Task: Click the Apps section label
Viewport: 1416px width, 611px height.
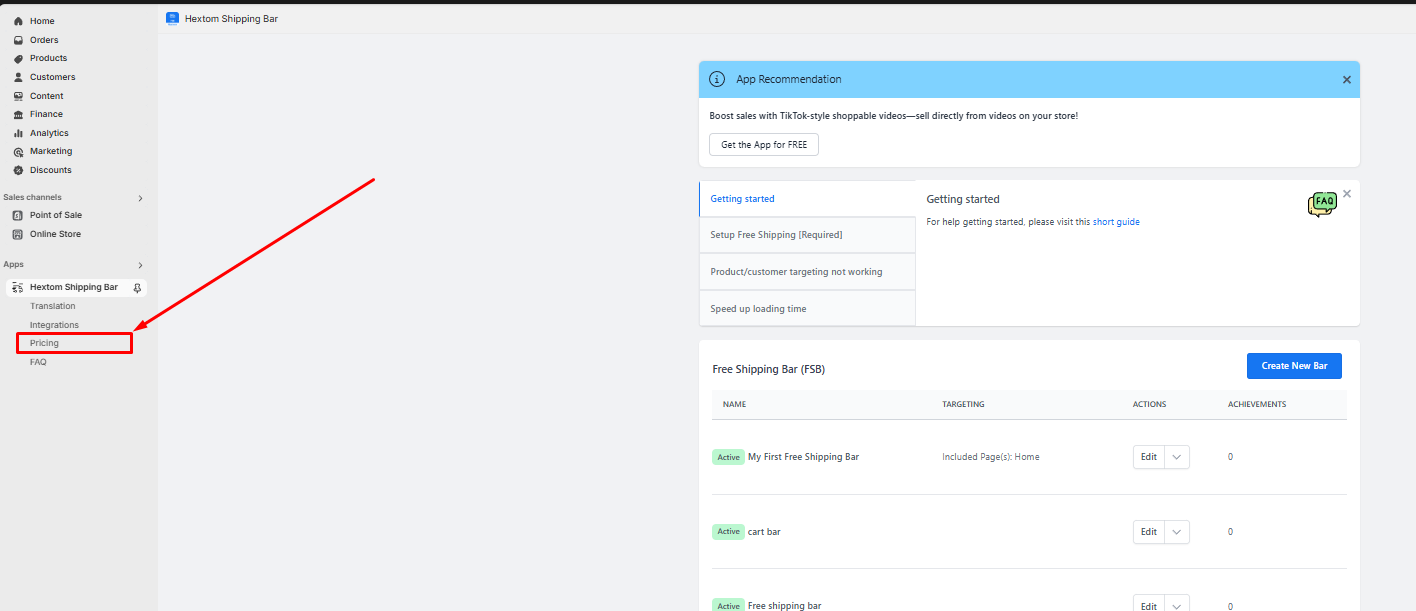Action: point(13,265)
